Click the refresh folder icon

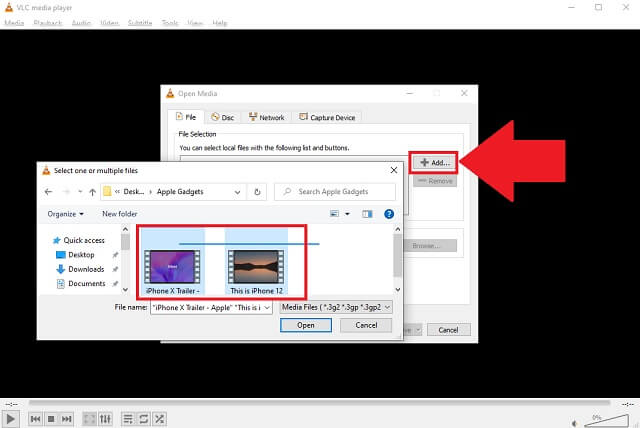[x=257, y=192]
